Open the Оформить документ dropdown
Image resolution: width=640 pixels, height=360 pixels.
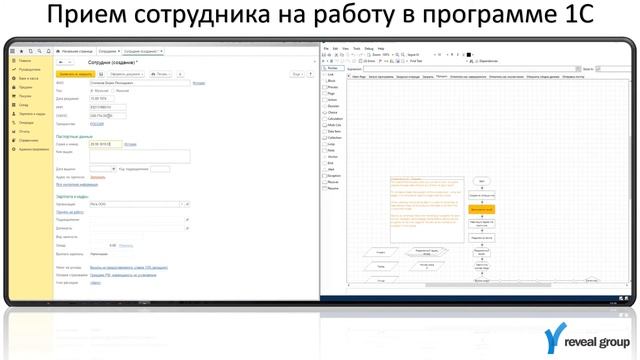click(126, 74)
